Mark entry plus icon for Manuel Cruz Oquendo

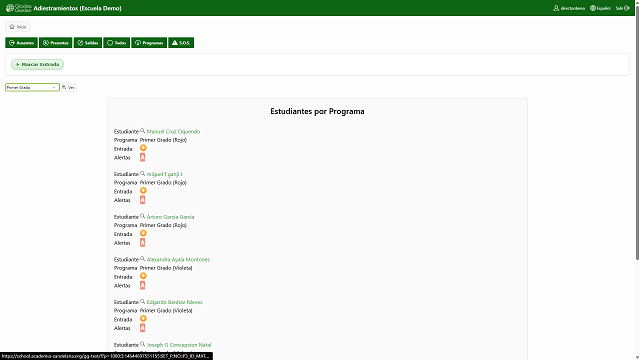(143, 148)
